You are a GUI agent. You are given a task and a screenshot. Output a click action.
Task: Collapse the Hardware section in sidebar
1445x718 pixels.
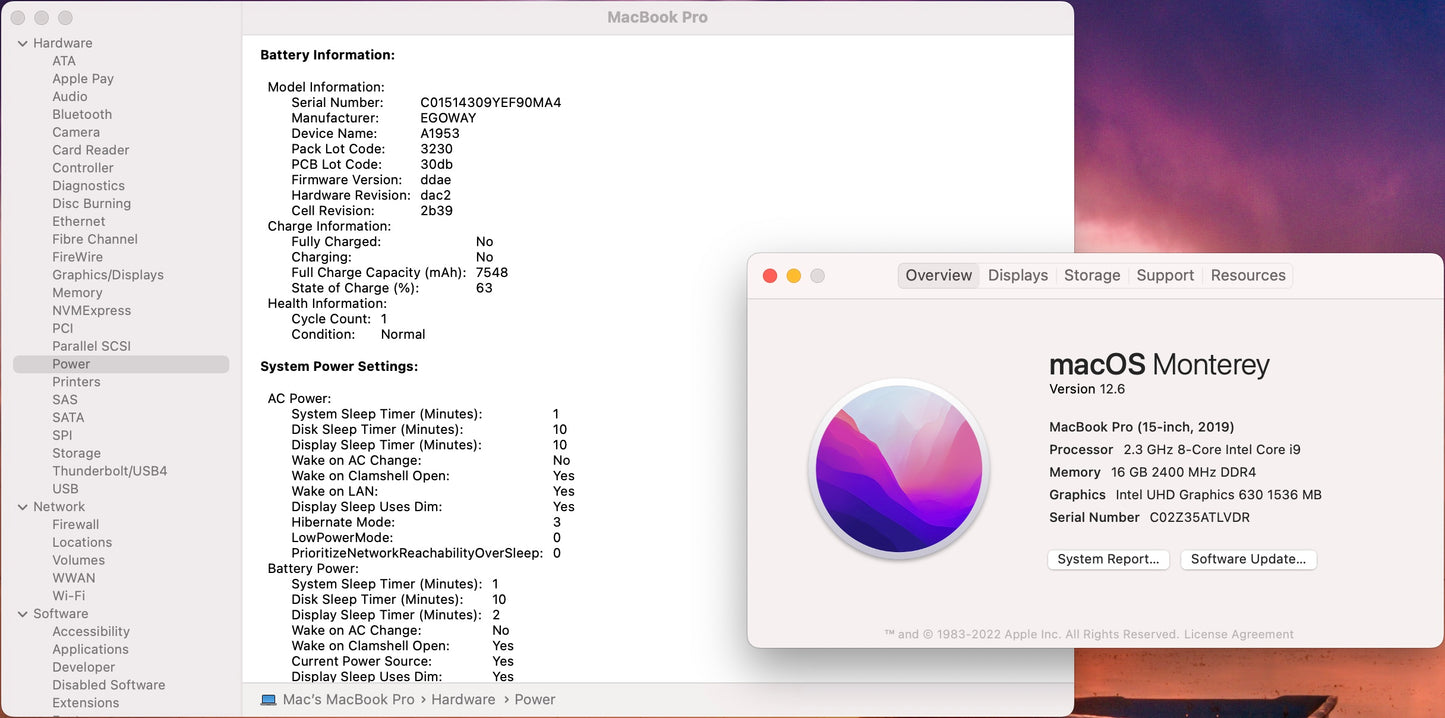22,43
